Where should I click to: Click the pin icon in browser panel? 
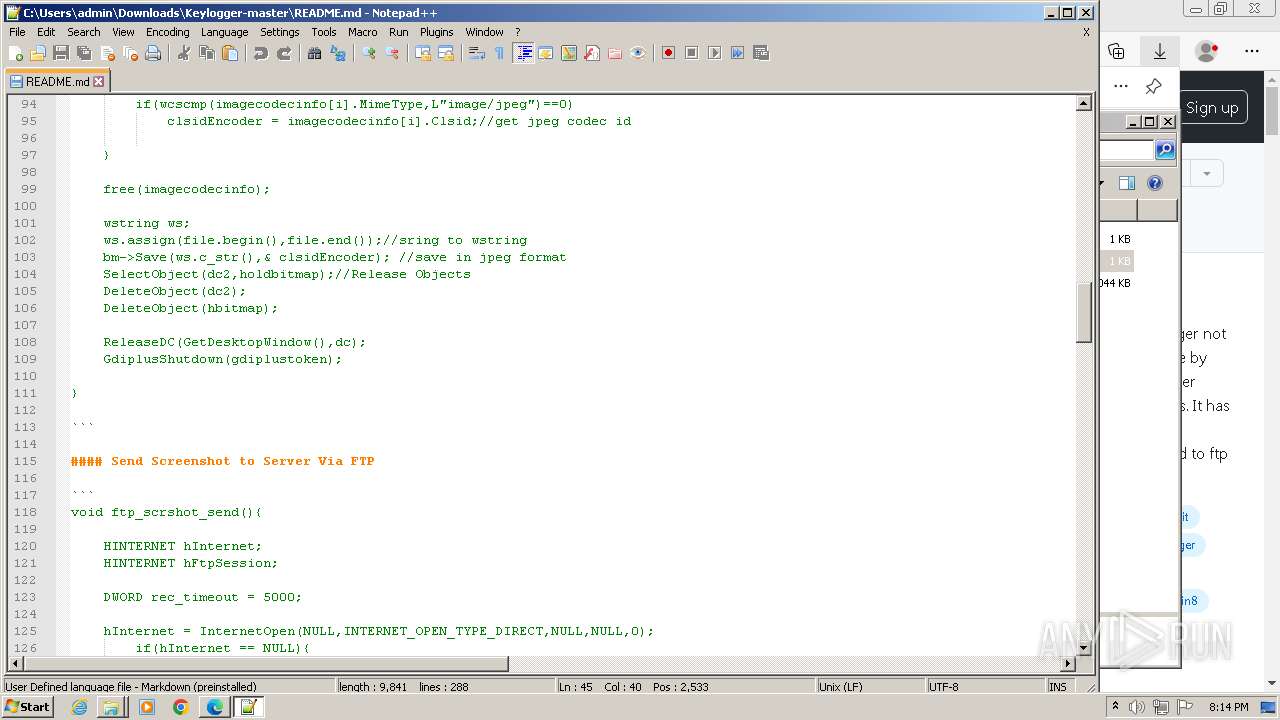point(1153,86)
